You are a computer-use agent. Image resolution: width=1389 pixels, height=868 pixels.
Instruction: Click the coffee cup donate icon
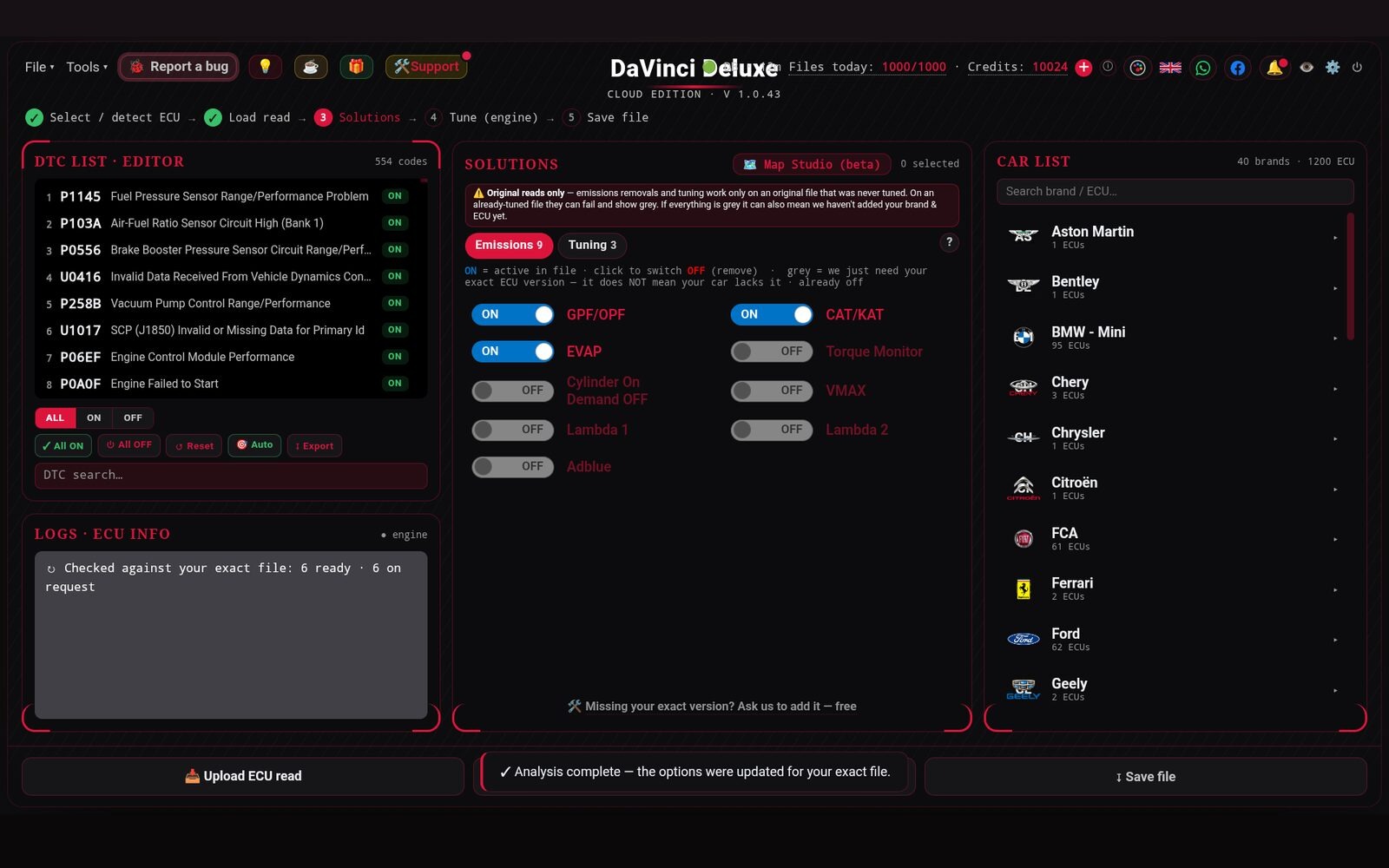pyautogui.click(x=311, y=67)
